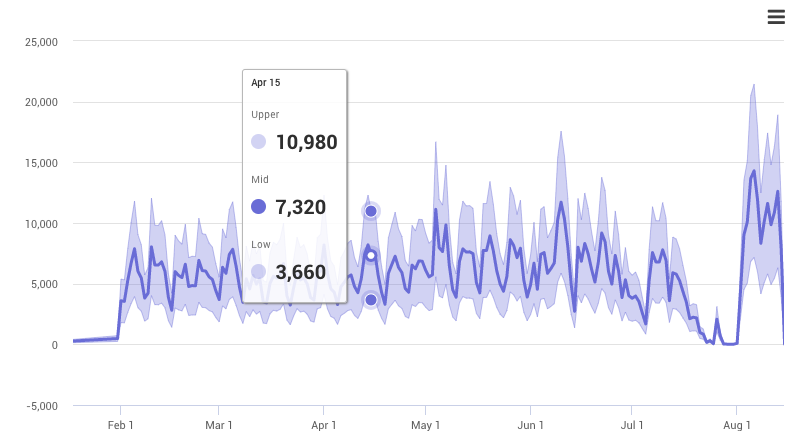Click the 'Mid' label in tooltip
The width and height of the screenshot is (793, 440).
(x=260, y=180)
